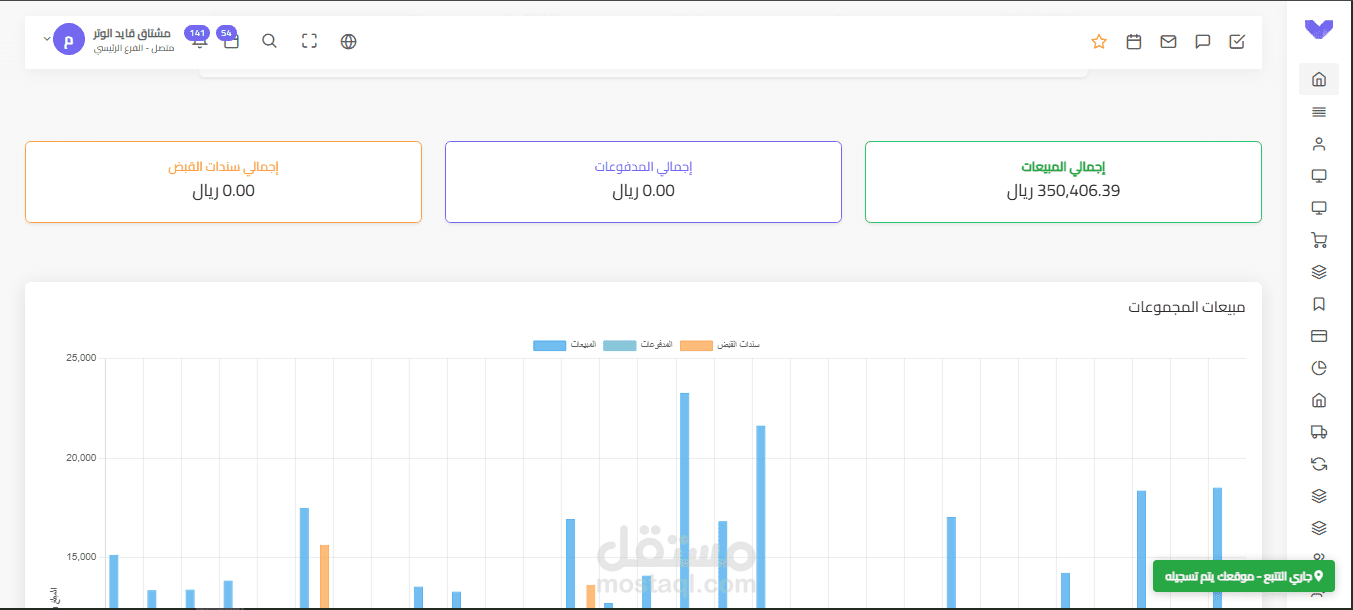Open the icon with the 54 badge
Image resolution: width=1353 pixels, height=610 pixels.
pyautogui.click(x=229, y=38)
